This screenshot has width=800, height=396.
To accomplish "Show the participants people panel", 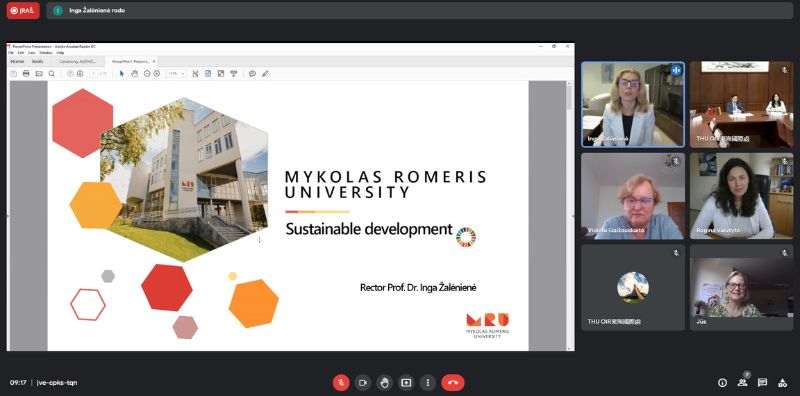I will click(x=742, y=382).
